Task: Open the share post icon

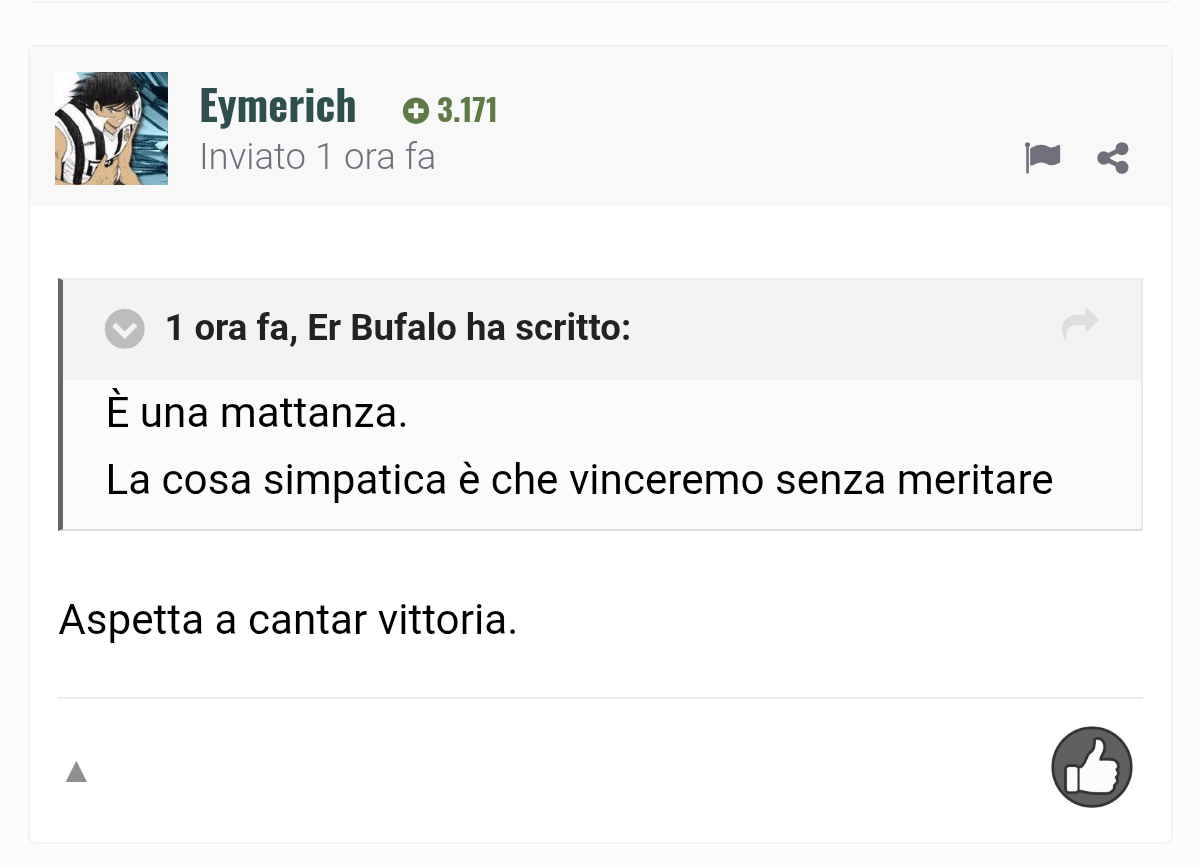Action: (1113, 158)
